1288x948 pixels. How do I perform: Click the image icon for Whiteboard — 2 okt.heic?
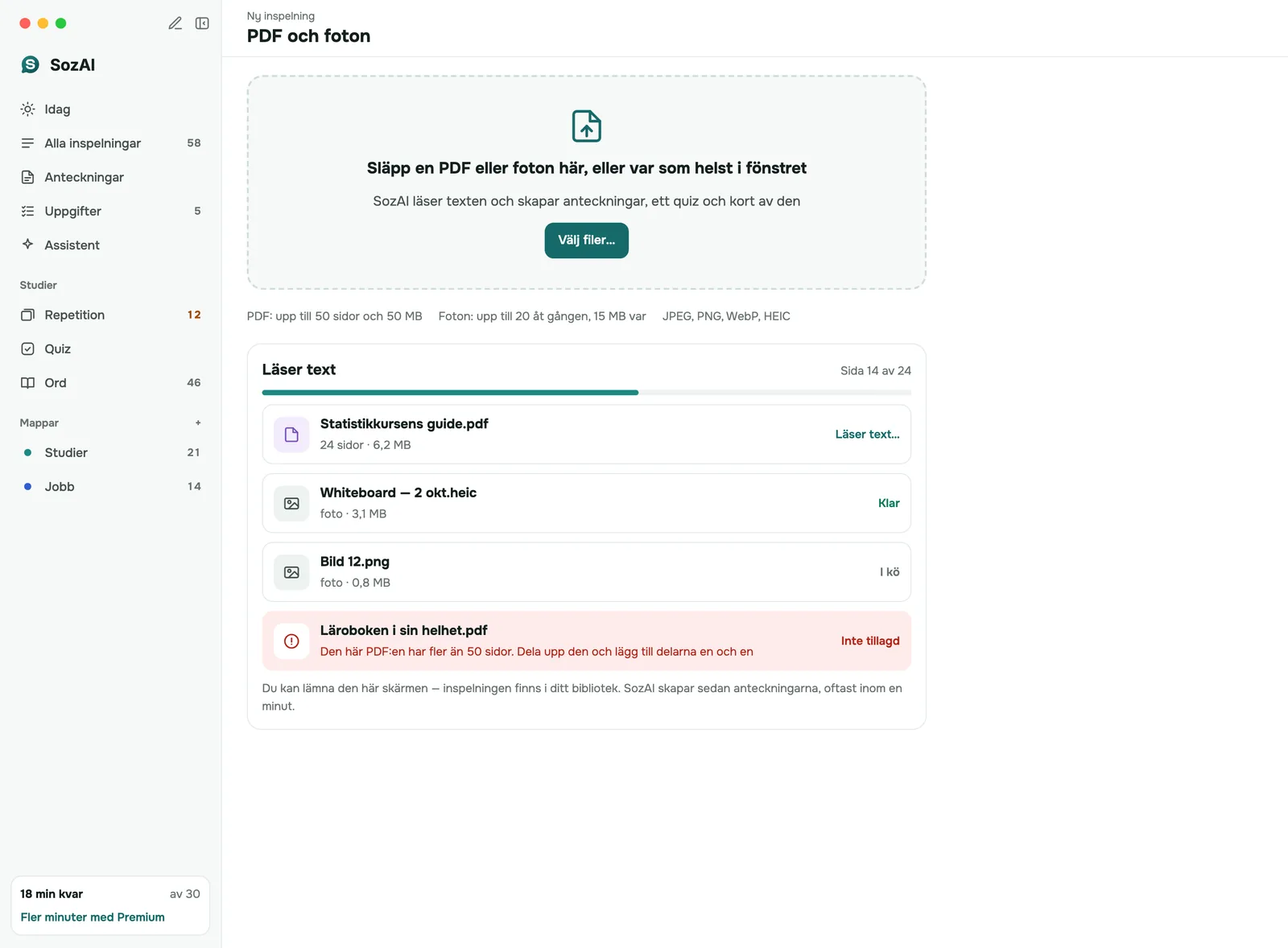coord(291,503)
